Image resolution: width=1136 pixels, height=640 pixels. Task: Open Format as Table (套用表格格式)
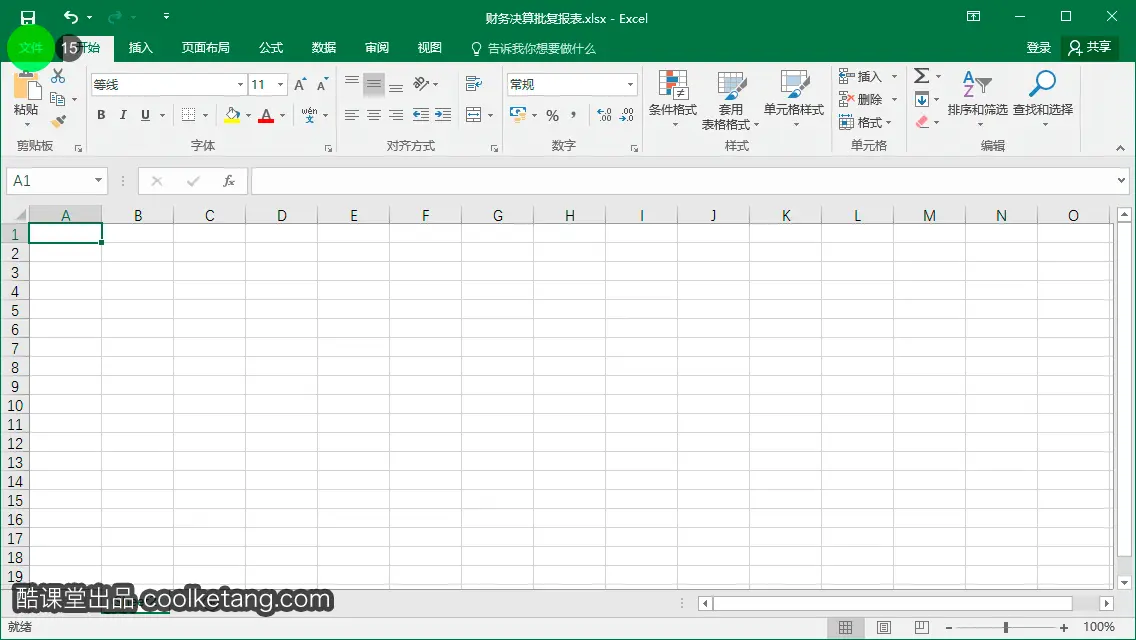730,99
